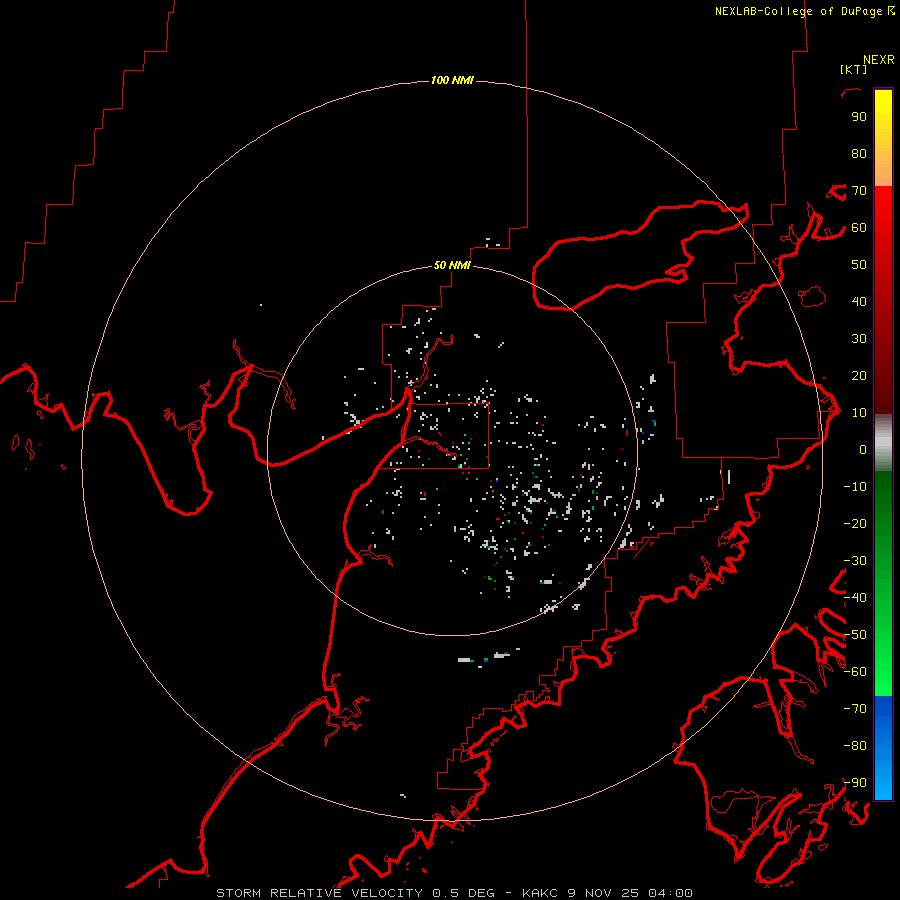900x900 pixels.
Task: Select the -10 value on the velocity scale
Action: click(855, 487)
